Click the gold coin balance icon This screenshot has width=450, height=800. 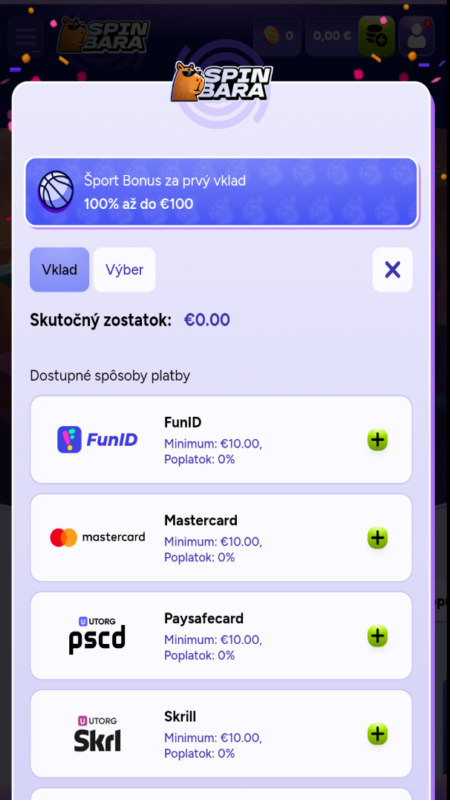271,36
